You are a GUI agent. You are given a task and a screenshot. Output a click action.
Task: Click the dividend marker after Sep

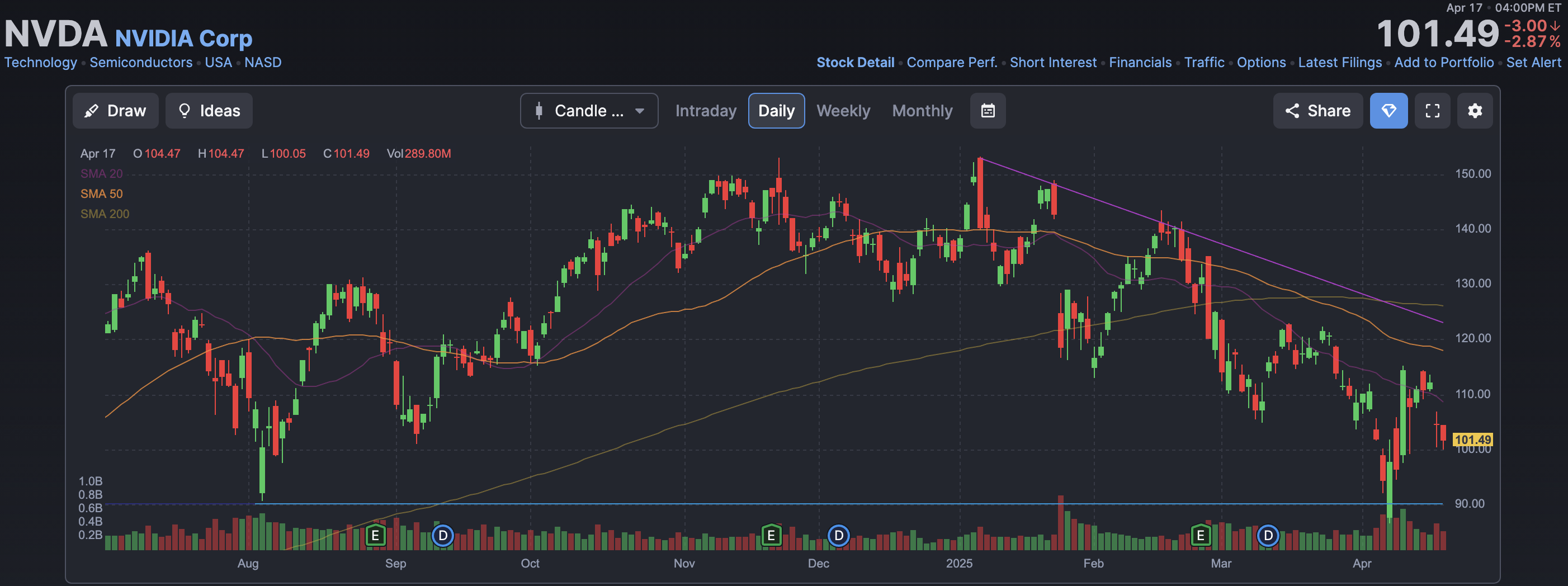442,536
